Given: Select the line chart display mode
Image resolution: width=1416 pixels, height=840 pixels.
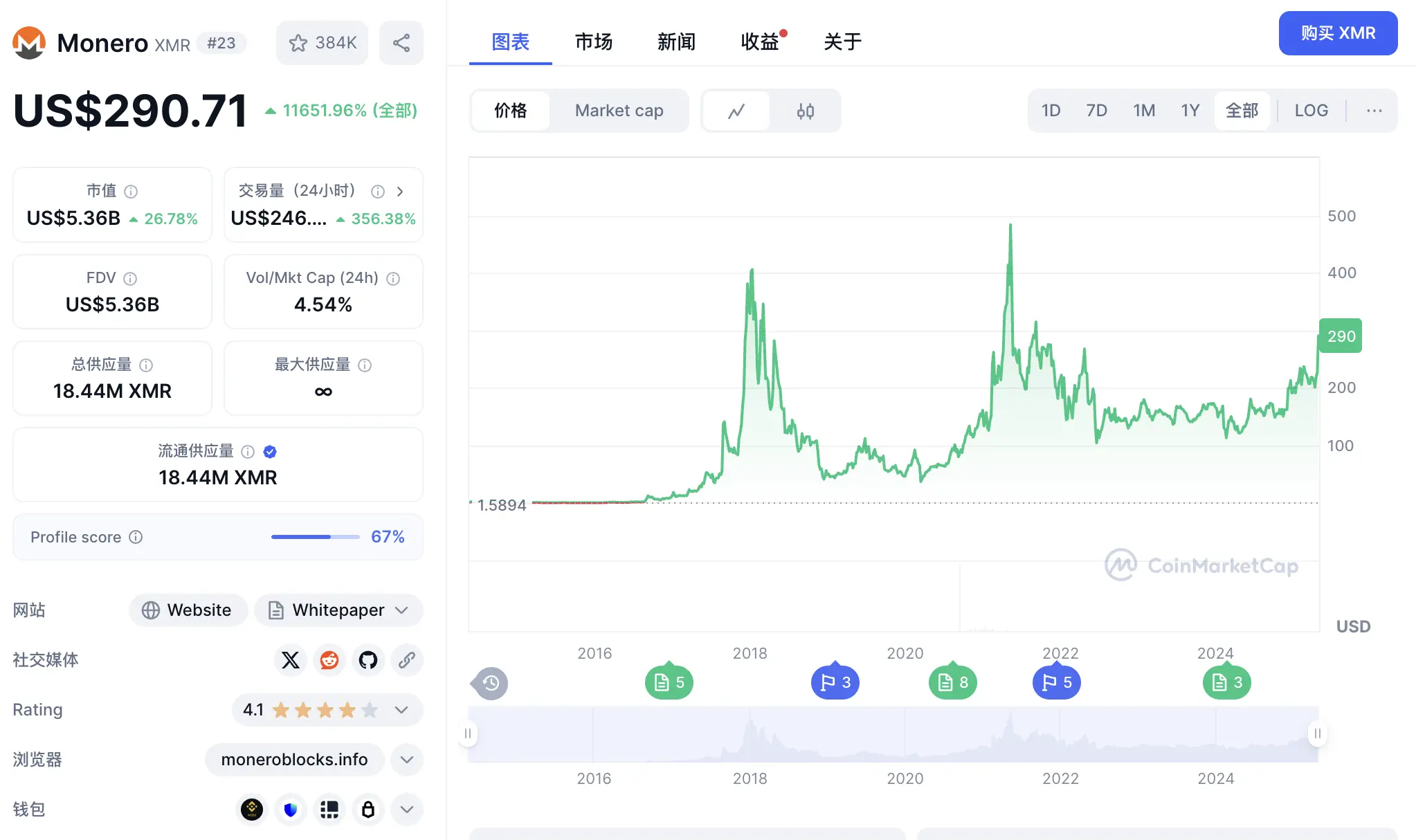Looking at the screenshot, I should pyautogui.click(x=736, y=111).
